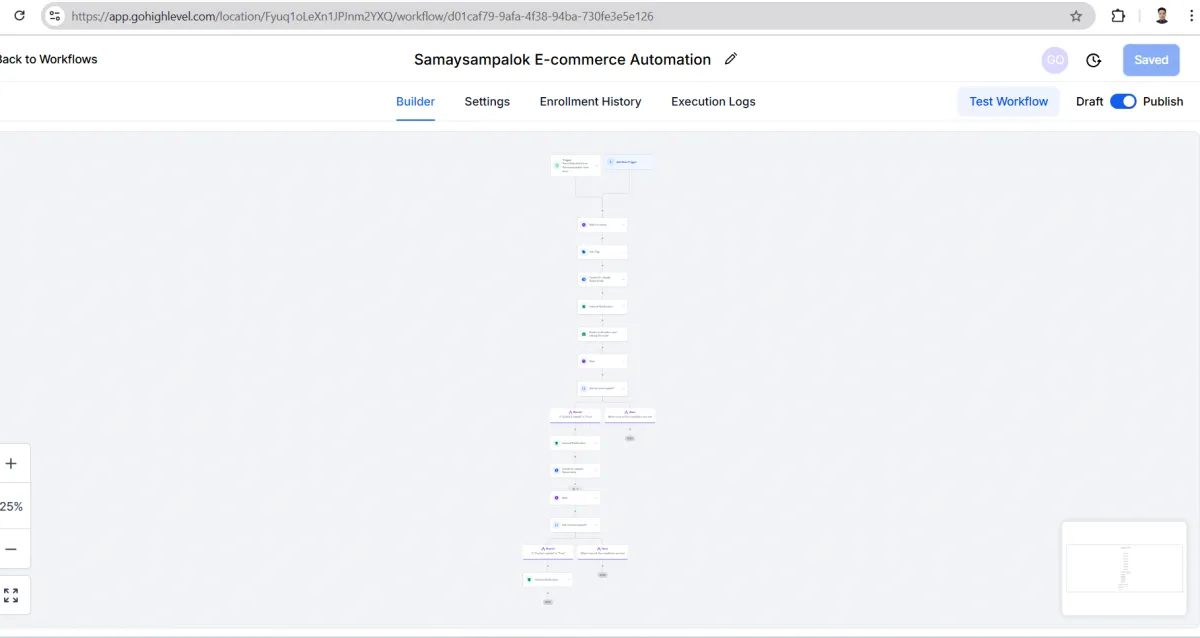Click the fit-to-screen expand icon
Viewport: 1200px width, 638px height.
(x=12, y=594)
